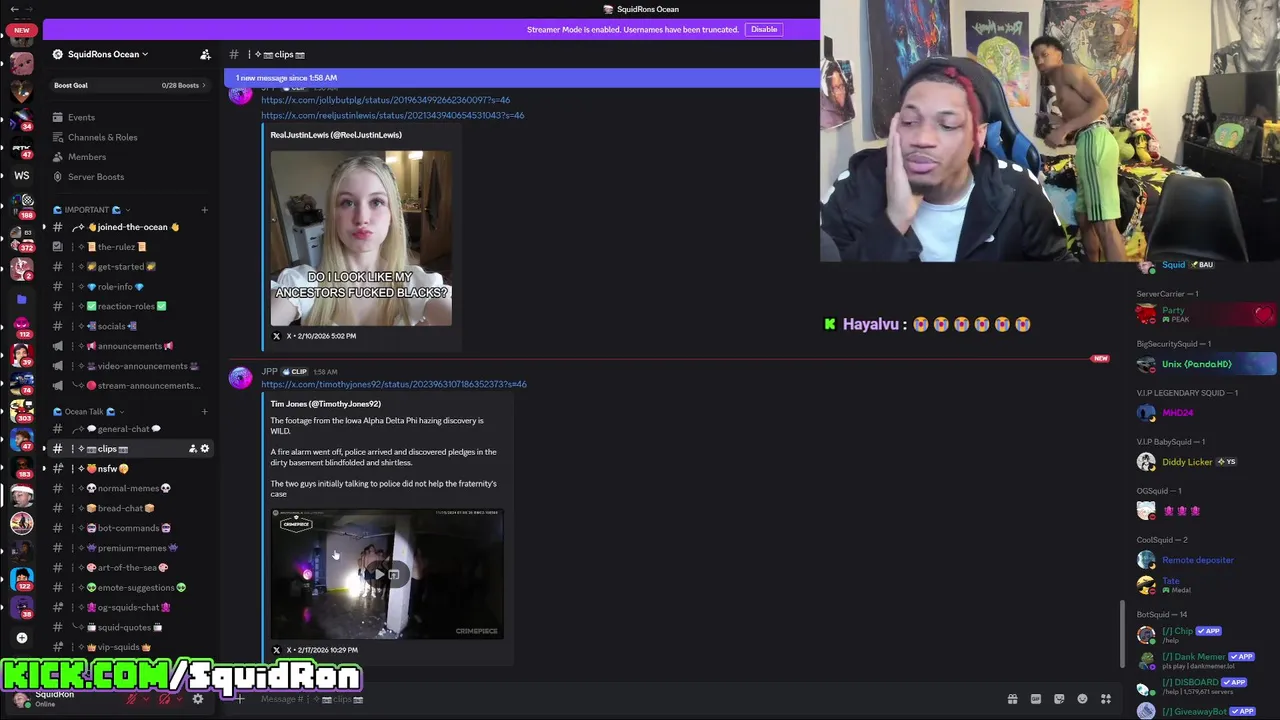Open microphone input options arrow

pyautogui.click(x=146, y=699)
